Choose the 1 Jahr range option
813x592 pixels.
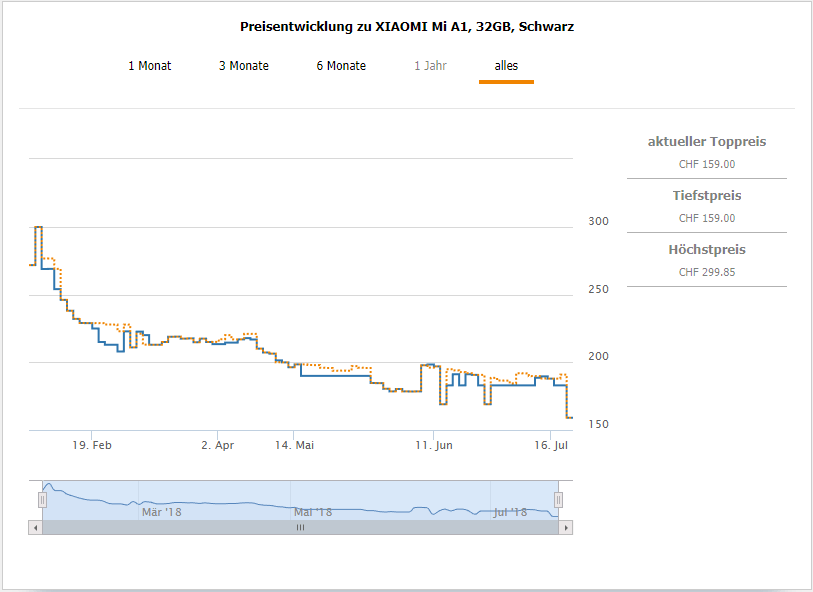[x=430, y=66]
